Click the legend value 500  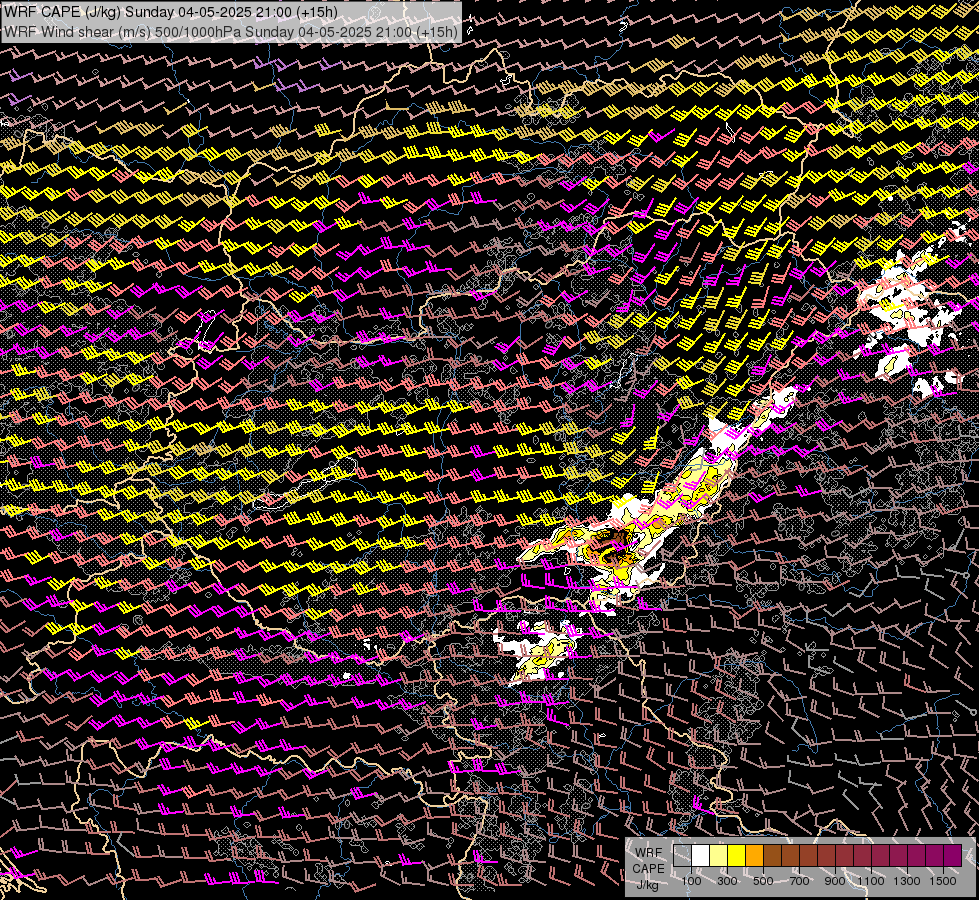tap(763, 881)
